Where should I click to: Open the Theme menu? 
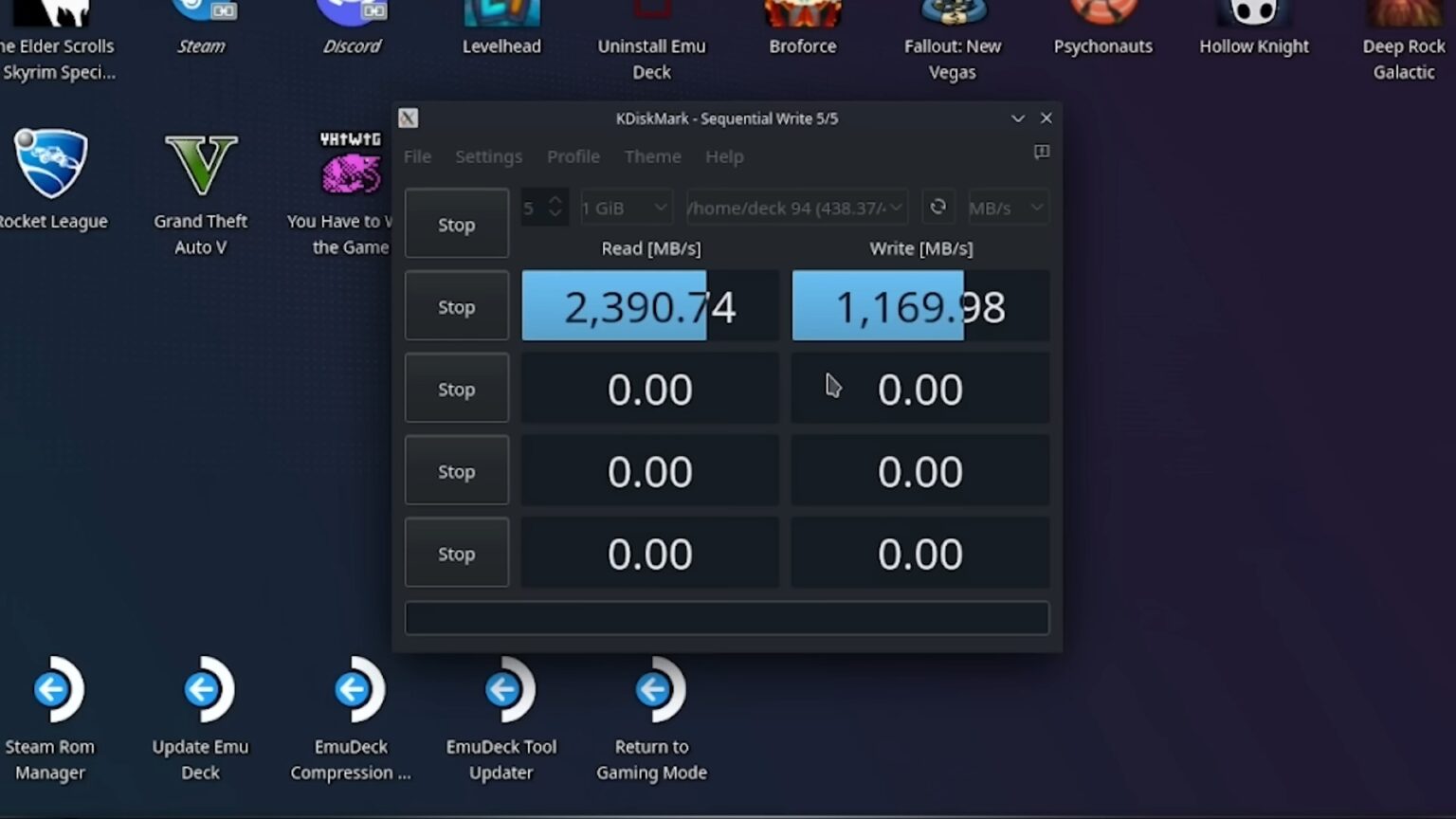652,156
